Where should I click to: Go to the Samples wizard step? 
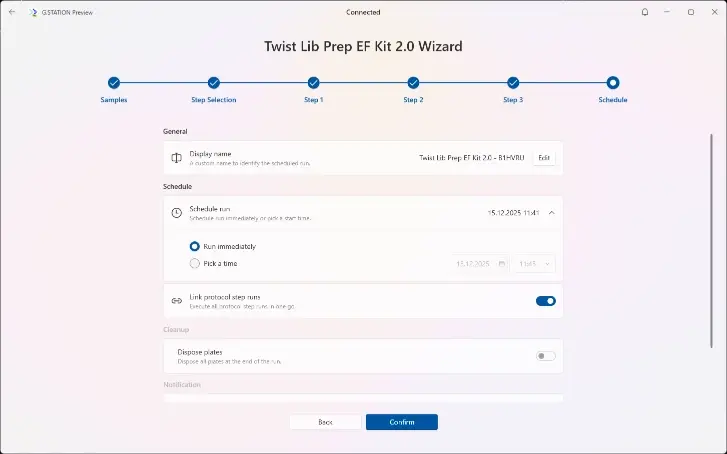click(114, 90)
